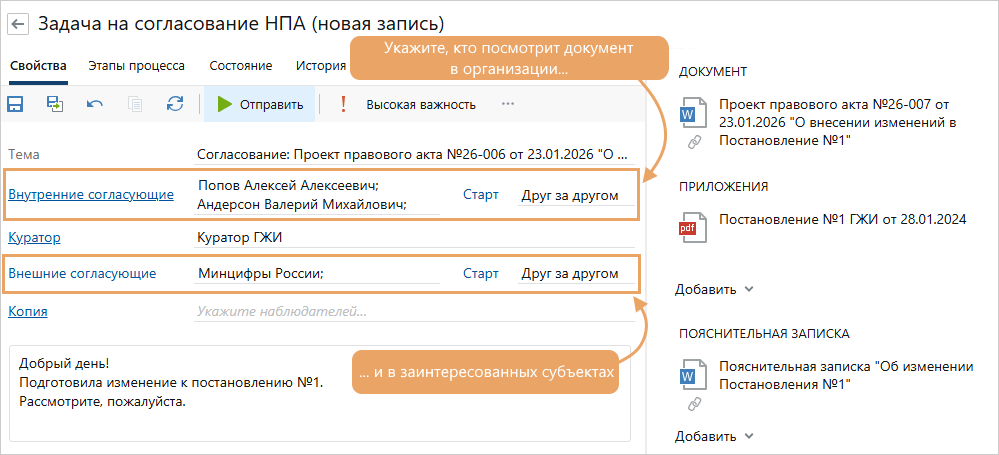Switch to the Состояние tab
The image size is (999, 455).
point(240,66)
